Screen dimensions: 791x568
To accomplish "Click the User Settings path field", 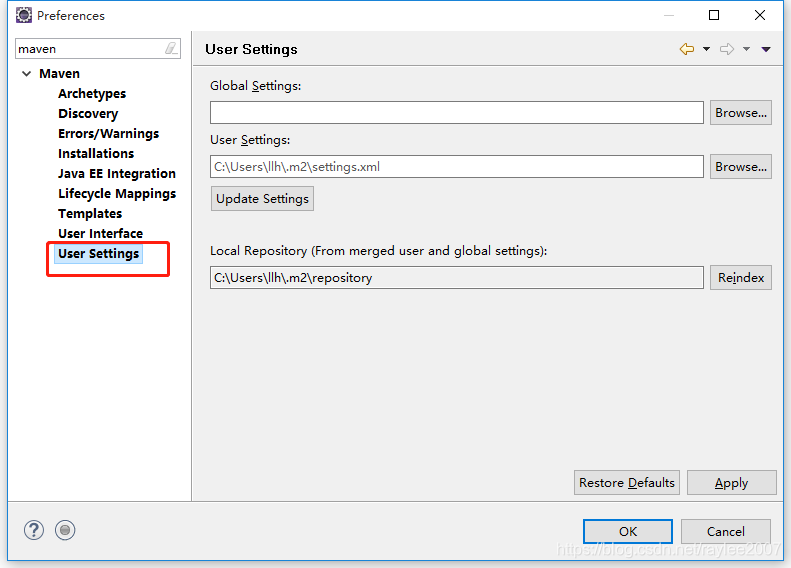I will click(457, 166).
